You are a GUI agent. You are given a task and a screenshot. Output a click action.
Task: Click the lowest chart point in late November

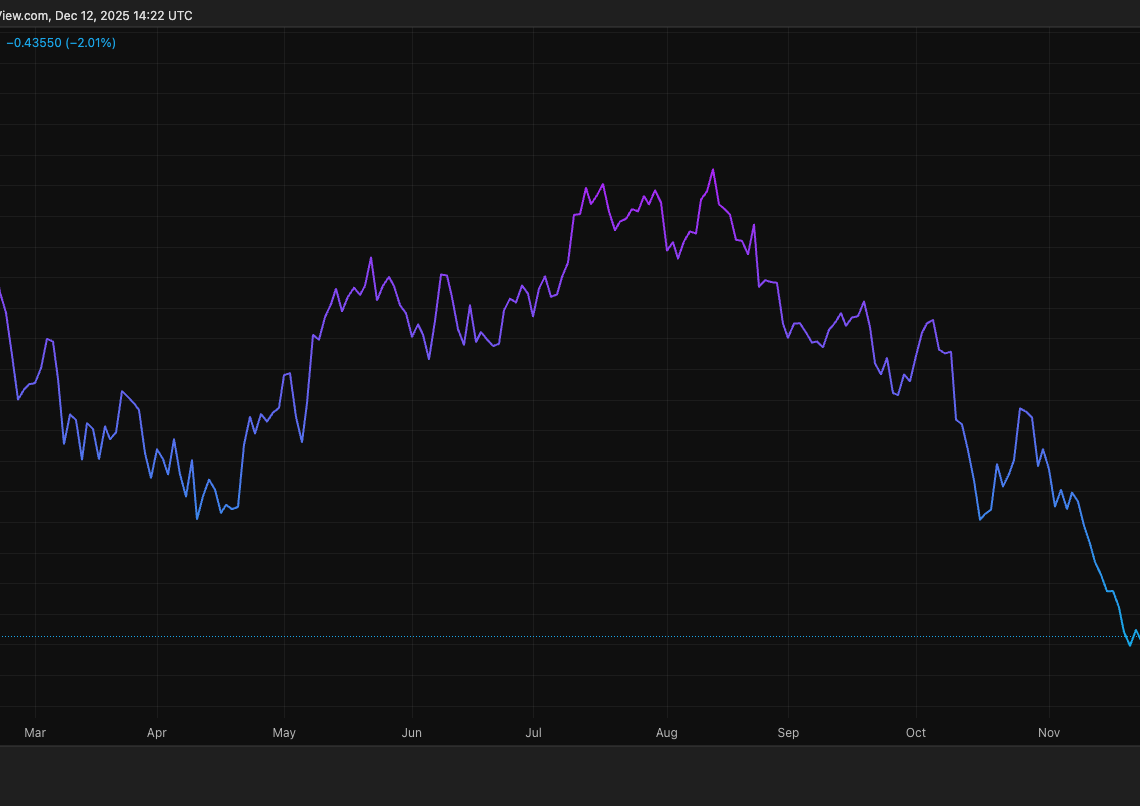point(1130,645)
